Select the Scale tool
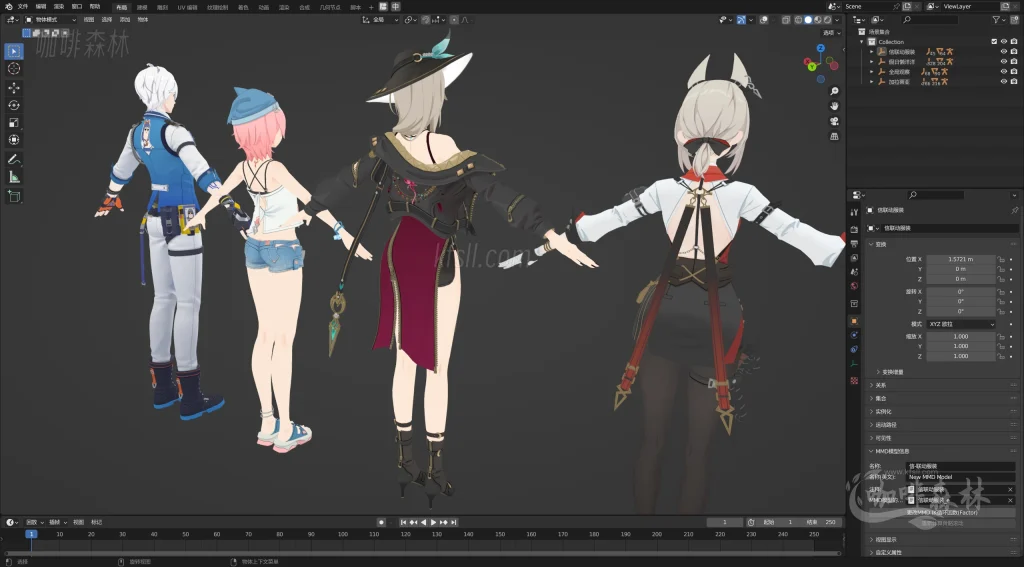The height and width of the screenshot is (567, 1024). (14, 123)
